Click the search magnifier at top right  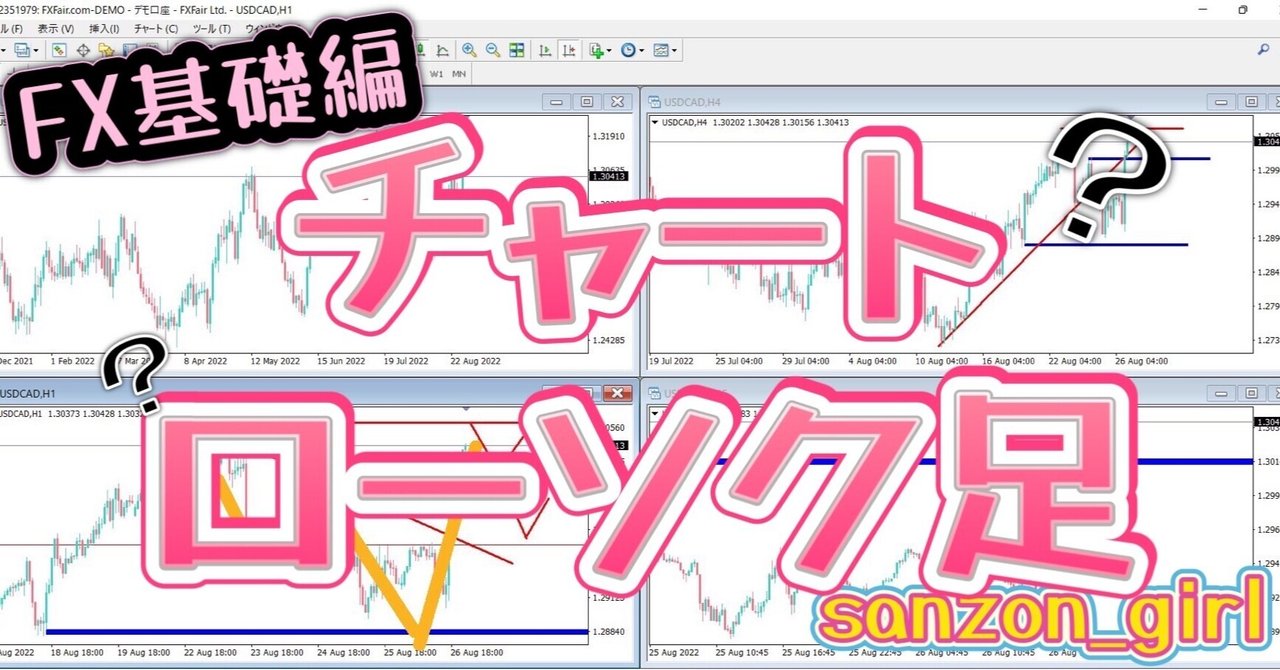click(1263, 49)
